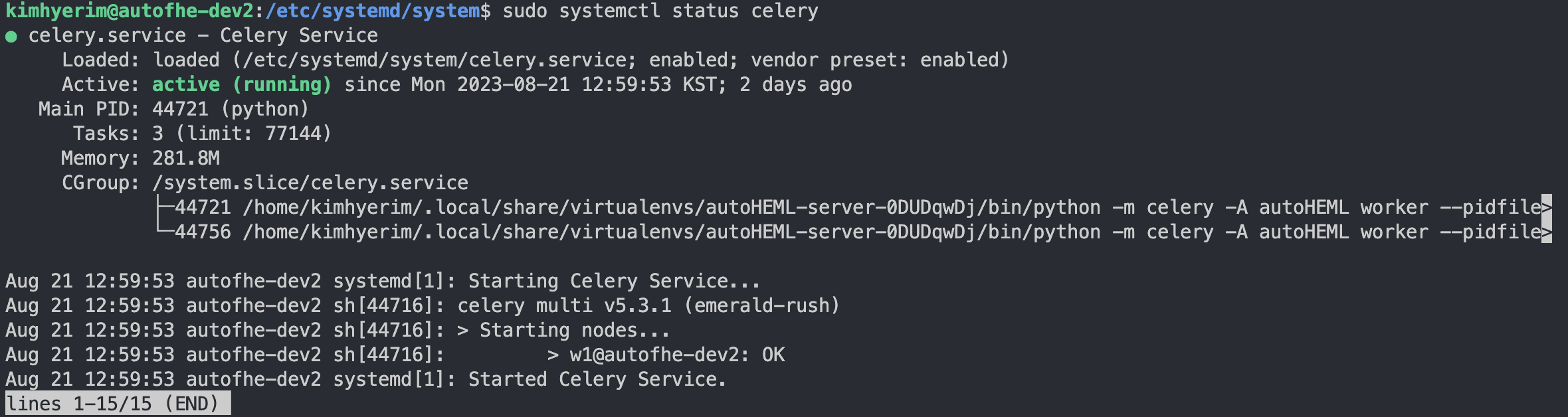Screen dimensions: 1568x417
Task: Click the 'Tasks: 3 (limit: 77144)' line
Action: (x=202, y=133)
